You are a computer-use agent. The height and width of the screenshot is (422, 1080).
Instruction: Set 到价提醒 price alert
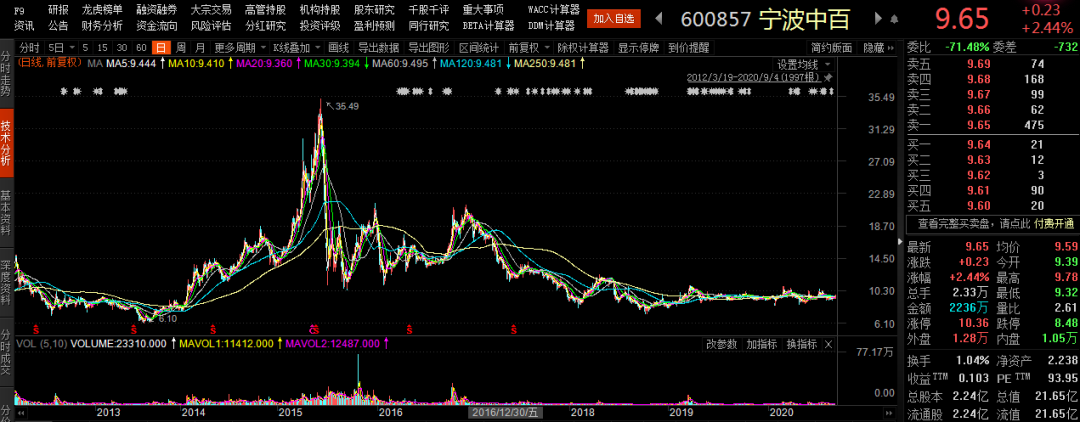pyautogui.click(x=688, y=48)
